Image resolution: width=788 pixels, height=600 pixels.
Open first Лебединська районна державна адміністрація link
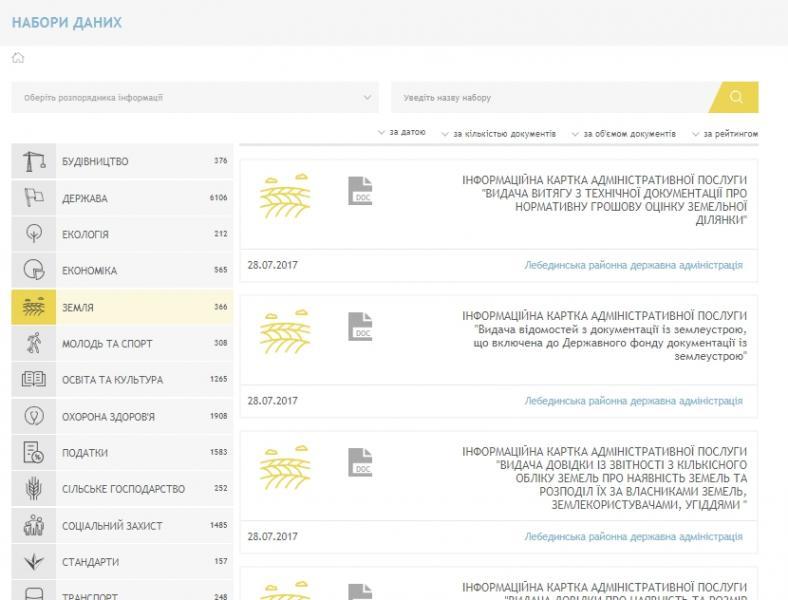coord(633,266)
